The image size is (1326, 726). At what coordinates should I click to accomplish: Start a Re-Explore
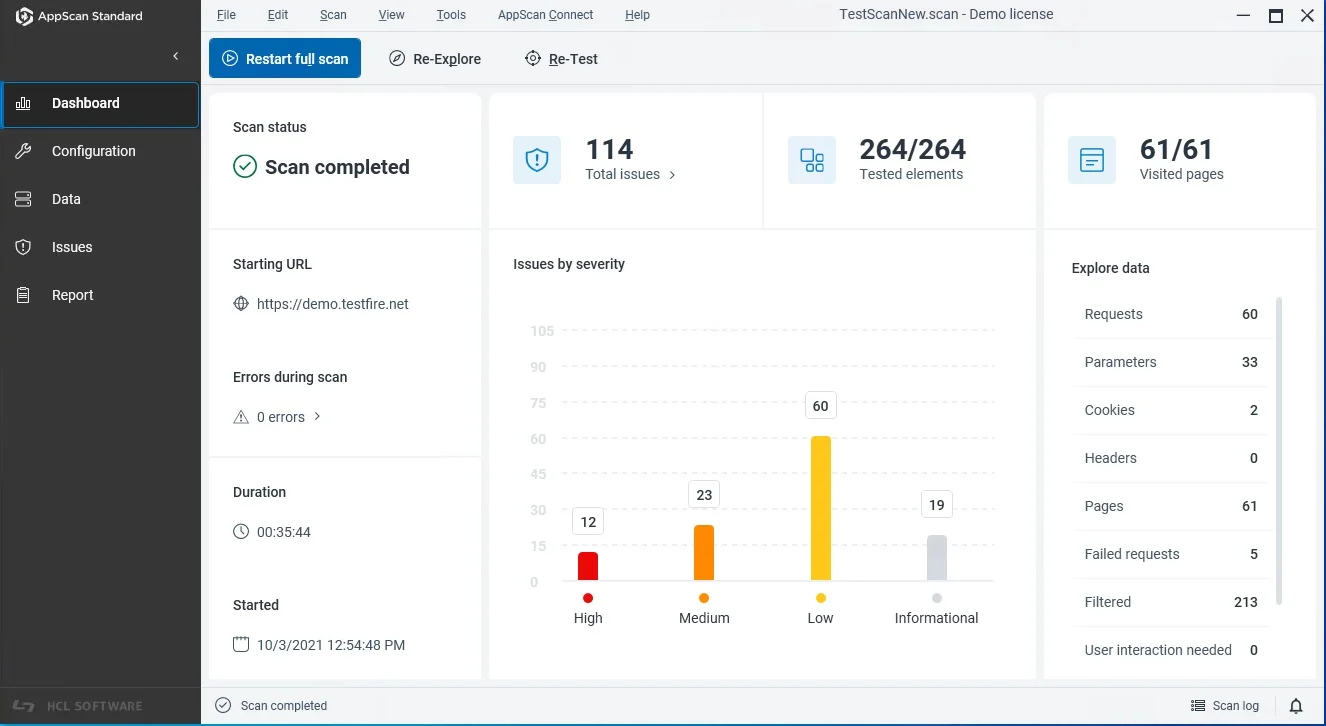click(435, 59)
